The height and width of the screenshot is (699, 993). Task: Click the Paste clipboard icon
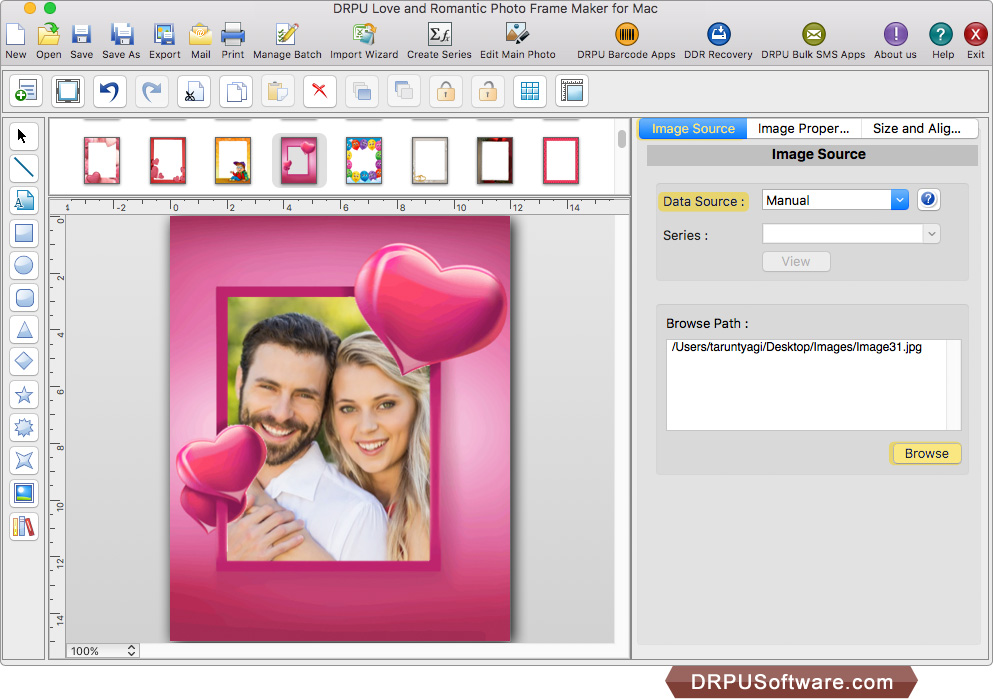(277, 92)
